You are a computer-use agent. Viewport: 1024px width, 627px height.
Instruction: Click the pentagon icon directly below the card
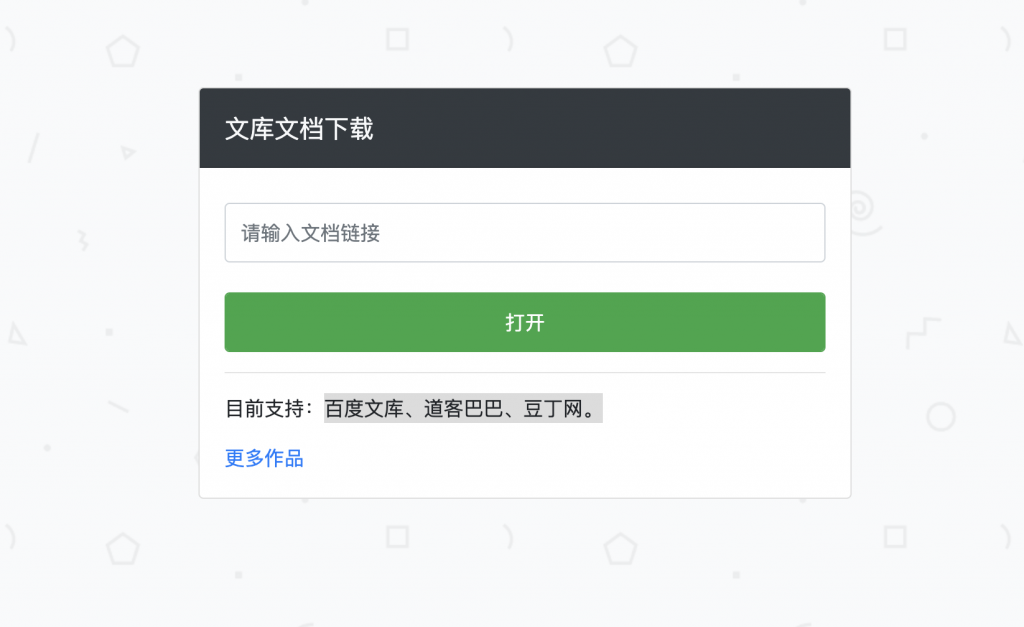point(620,548)
